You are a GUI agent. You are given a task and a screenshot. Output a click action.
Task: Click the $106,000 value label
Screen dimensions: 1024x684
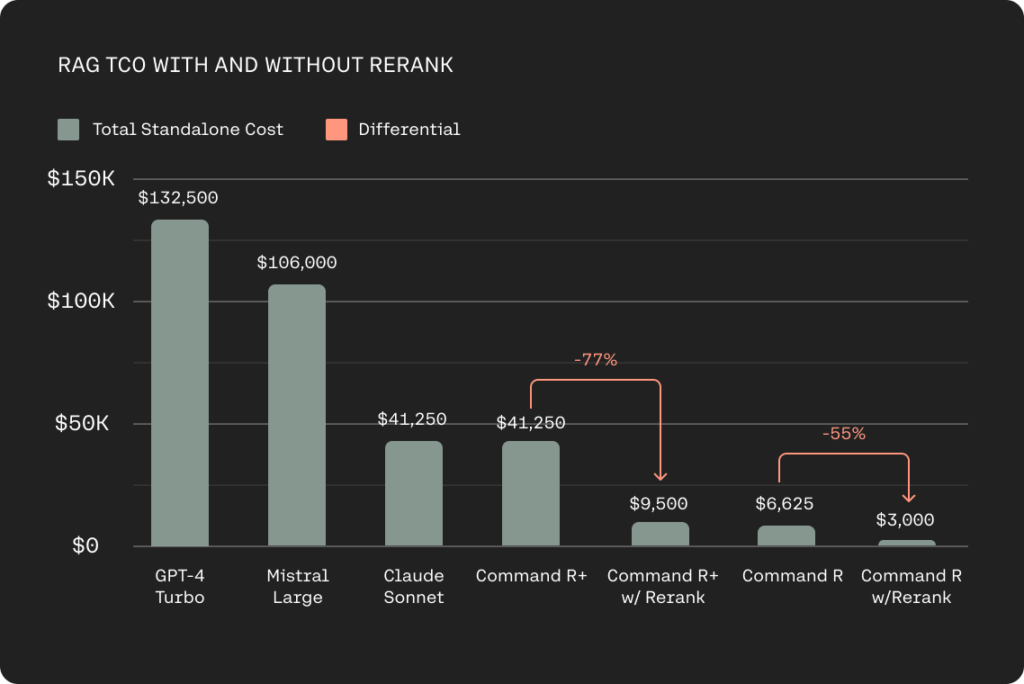(x=297, y=263)
